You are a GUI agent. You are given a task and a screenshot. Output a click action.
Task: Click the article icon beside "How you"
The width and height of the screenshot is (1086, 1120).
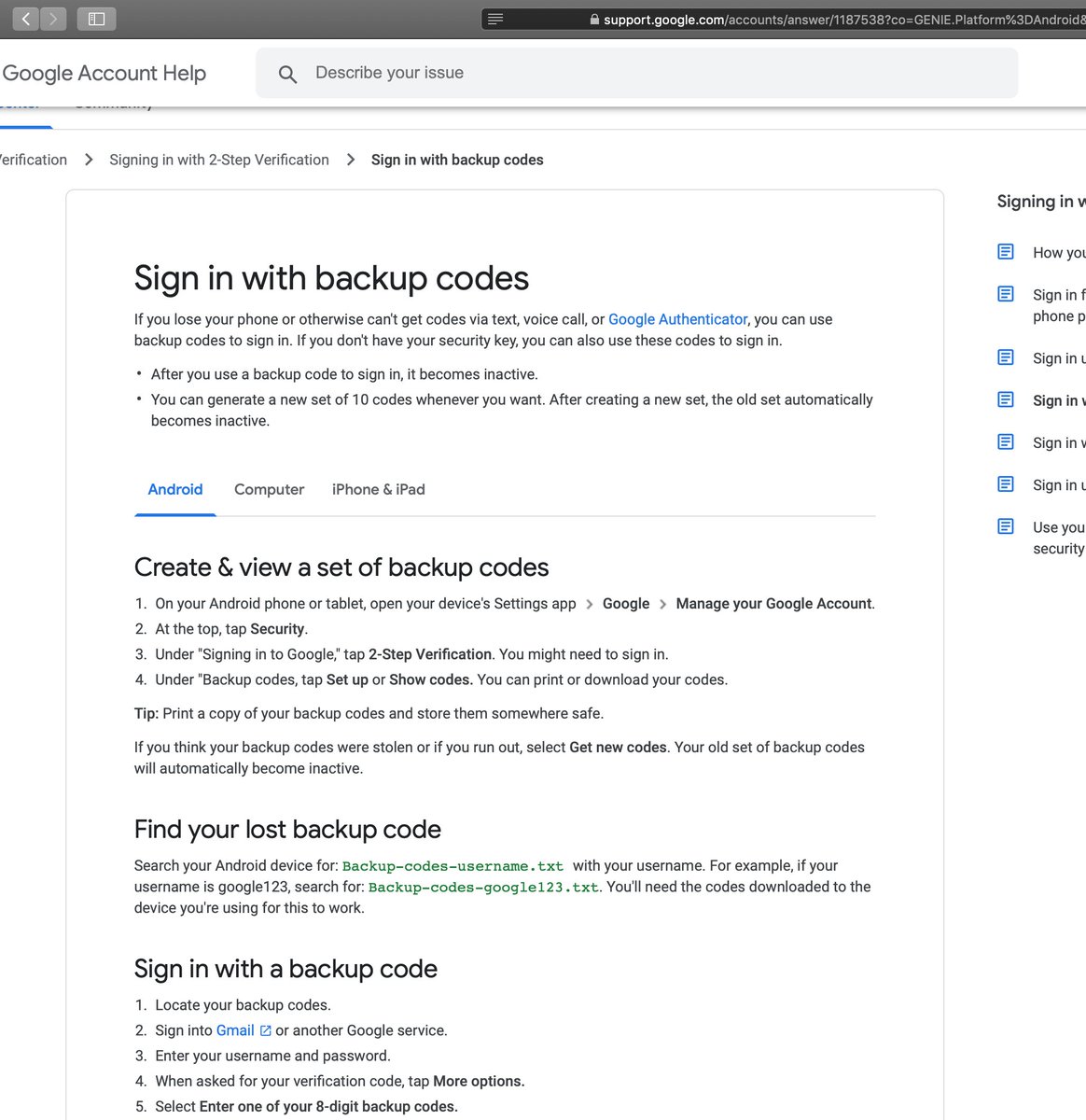pos(1006,252)
